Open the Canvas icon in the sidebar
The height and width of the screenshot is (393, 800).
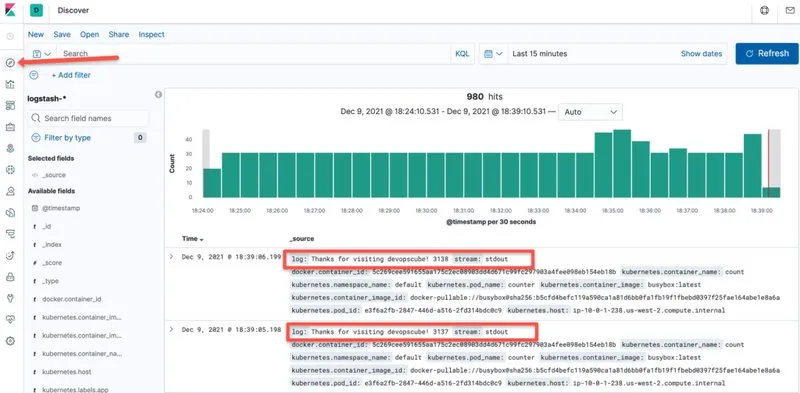[10, 127]
